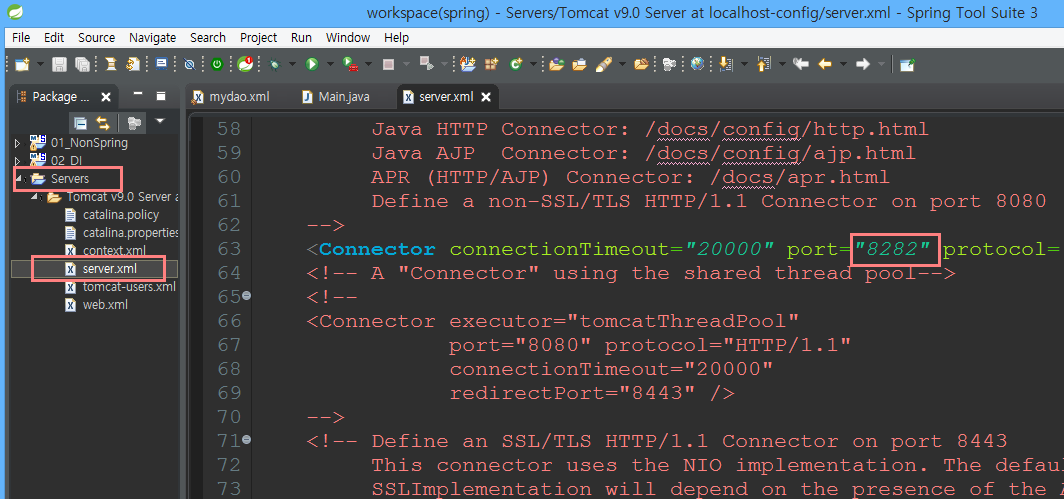Open the Source menu

(96, 37)
